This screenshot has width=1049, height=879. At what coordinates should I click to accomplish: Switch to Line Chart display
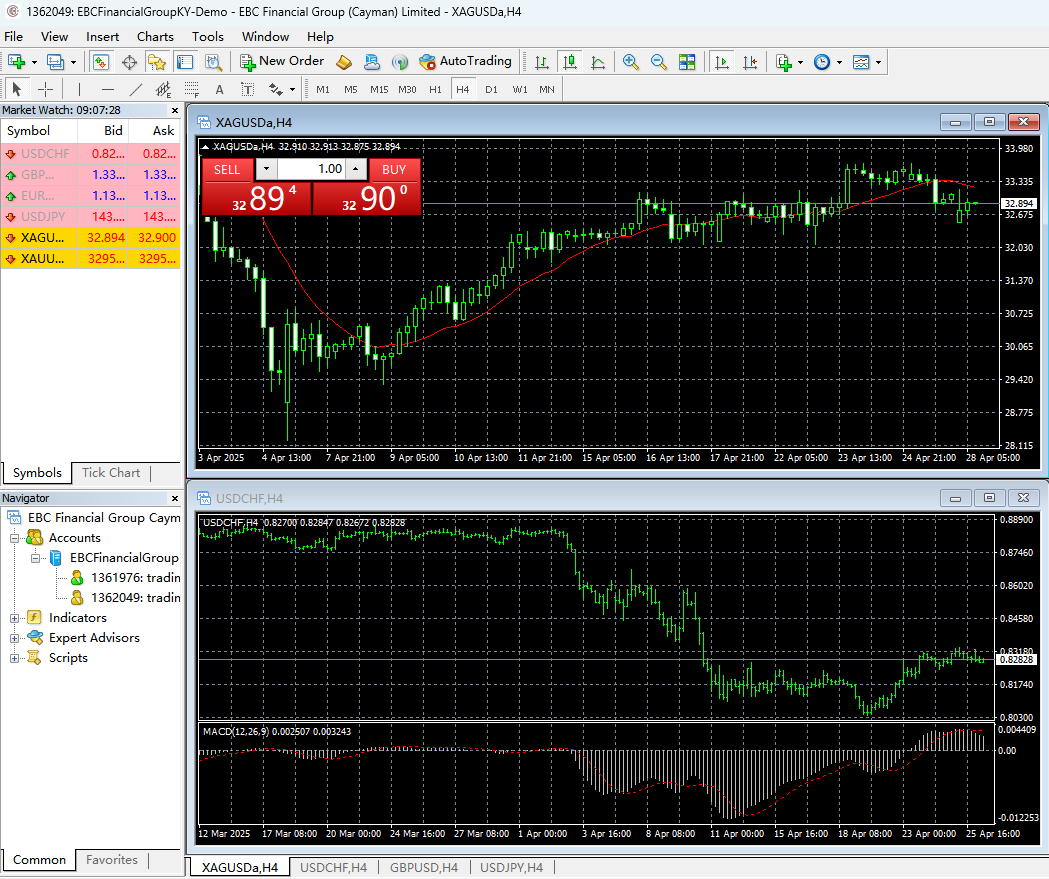[598, 62]
